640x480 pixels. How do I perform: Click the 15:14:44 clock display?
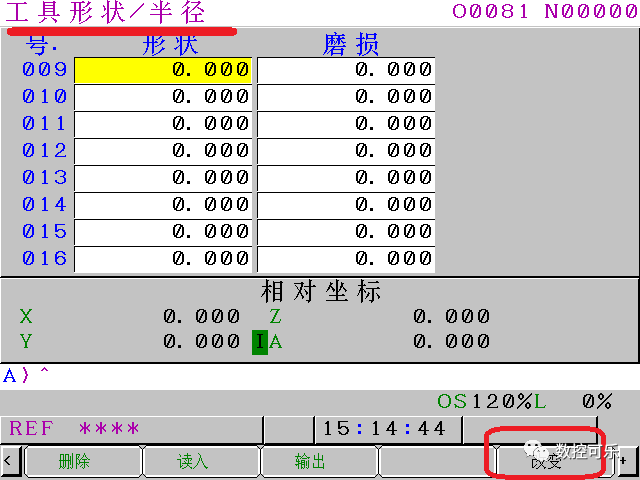[384, 429]
